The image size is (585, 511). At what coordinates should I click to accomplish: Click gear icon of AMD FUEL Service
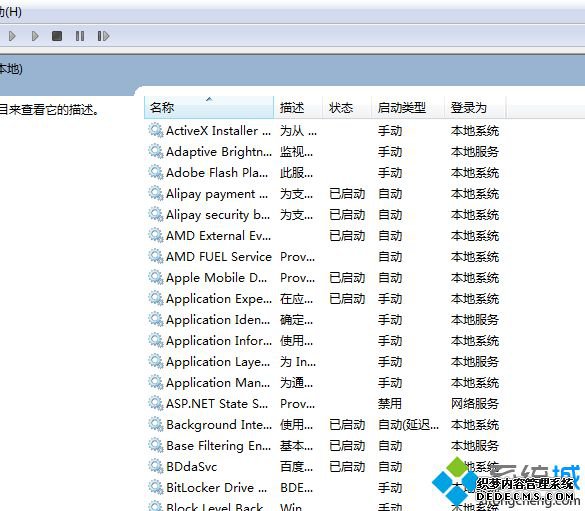156,256
